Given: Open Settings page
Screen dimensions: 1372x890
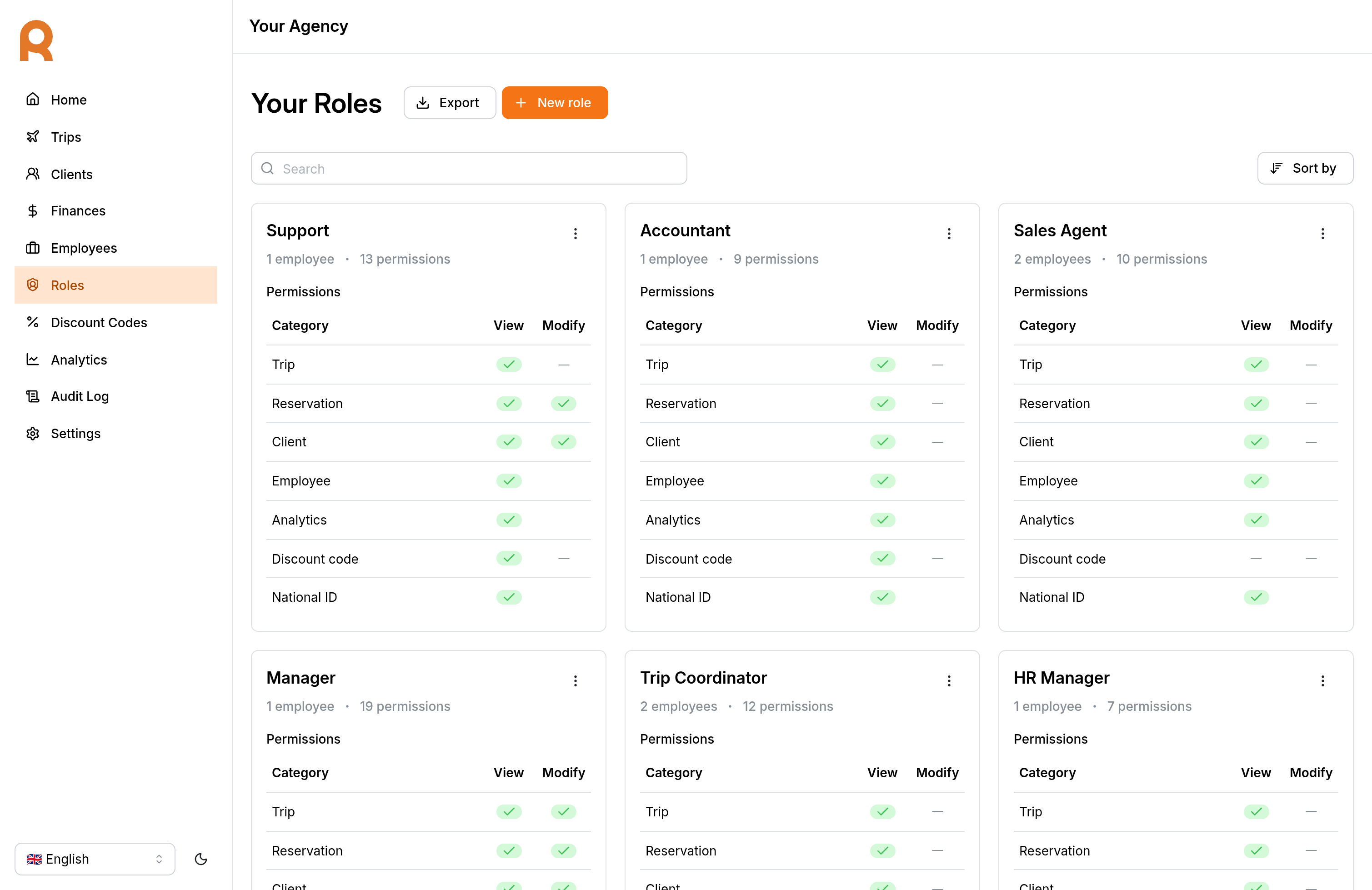Looking at the screenshot, I should point(116,434).
